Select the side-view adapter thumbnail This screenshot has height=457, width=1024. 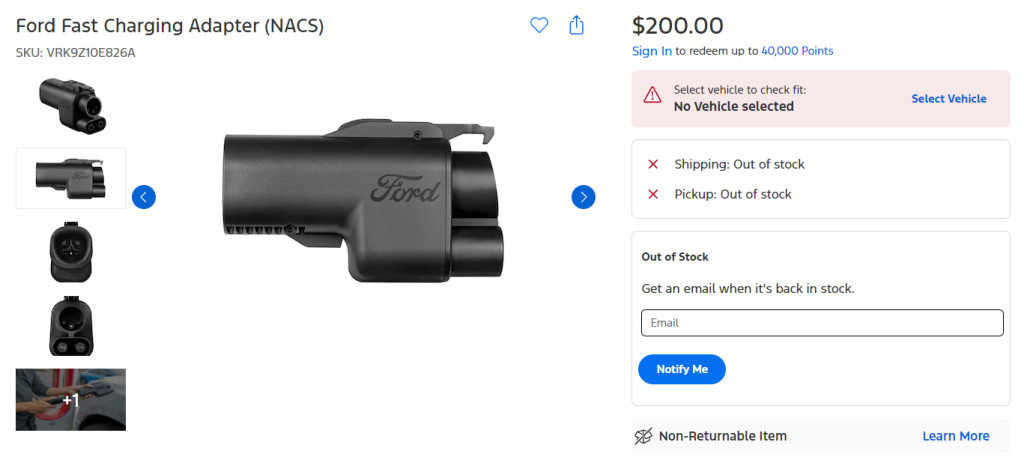(x=71, y=177)
